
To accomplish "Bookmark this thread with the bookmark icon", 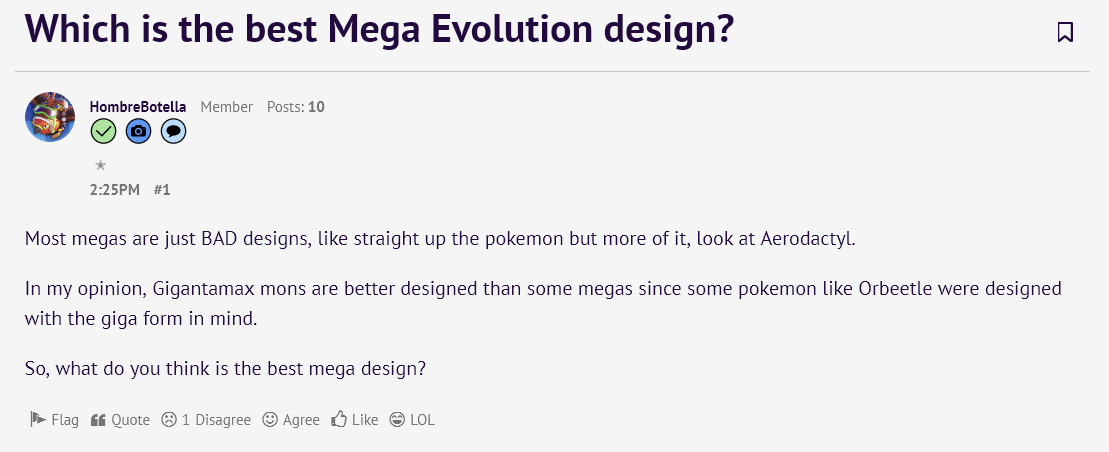I will tap(1065, 32).
